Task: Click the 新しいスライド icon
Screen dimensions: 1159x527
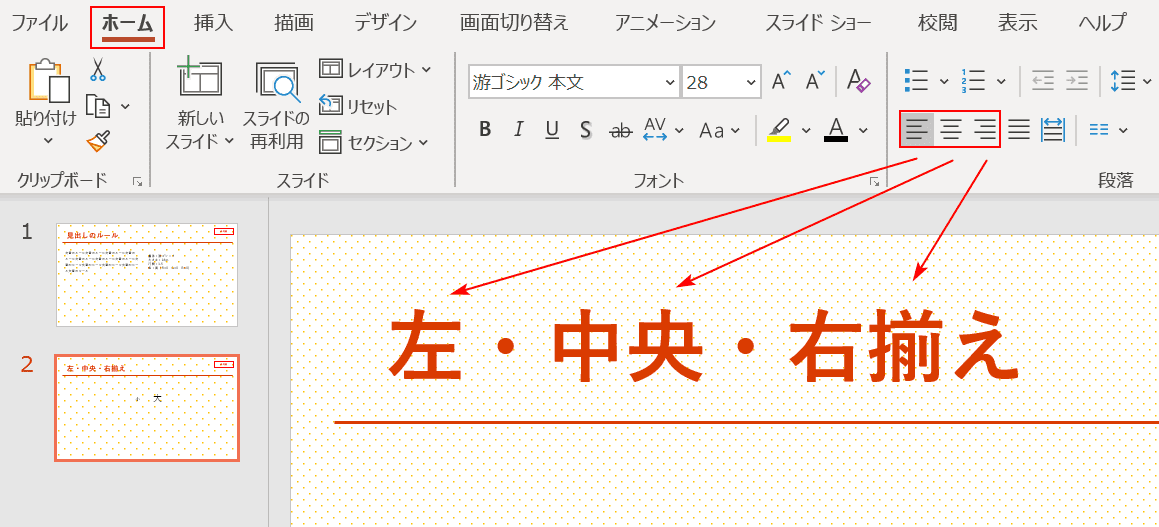Action: (199, 78)
